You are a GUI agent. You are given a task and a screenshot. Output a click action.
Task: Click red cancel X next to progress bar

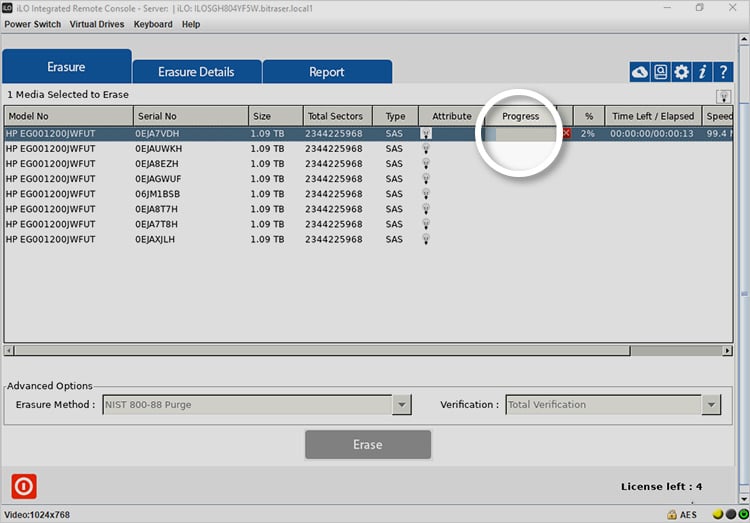pos(566,134)
